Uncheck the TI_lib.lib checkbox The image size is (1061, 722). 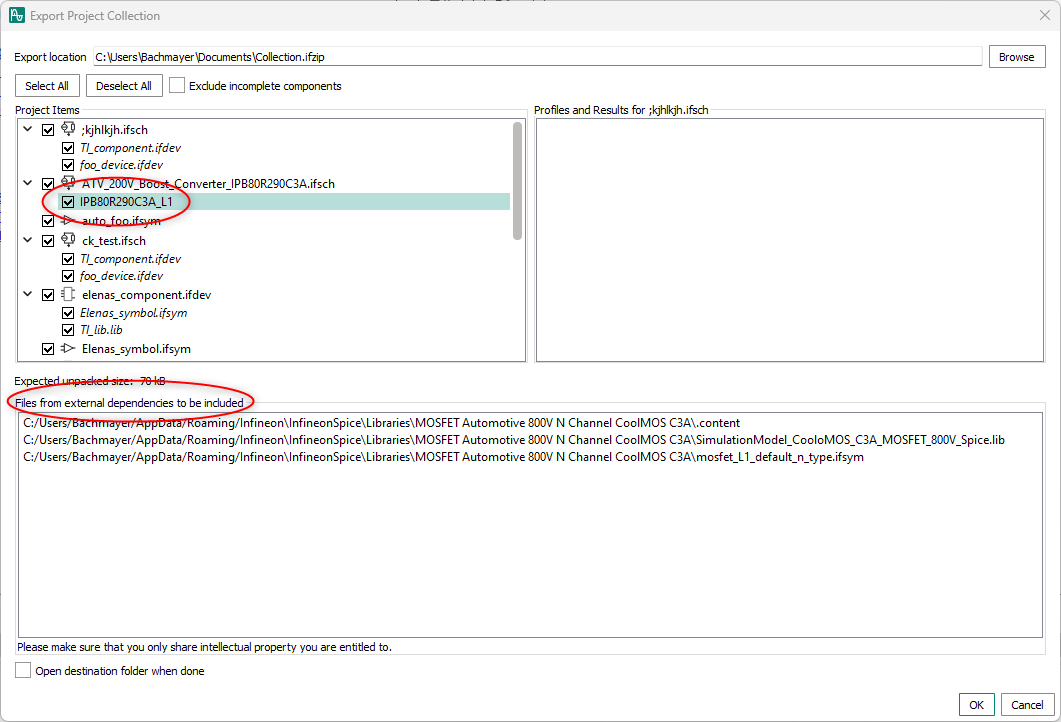point(68,330)
